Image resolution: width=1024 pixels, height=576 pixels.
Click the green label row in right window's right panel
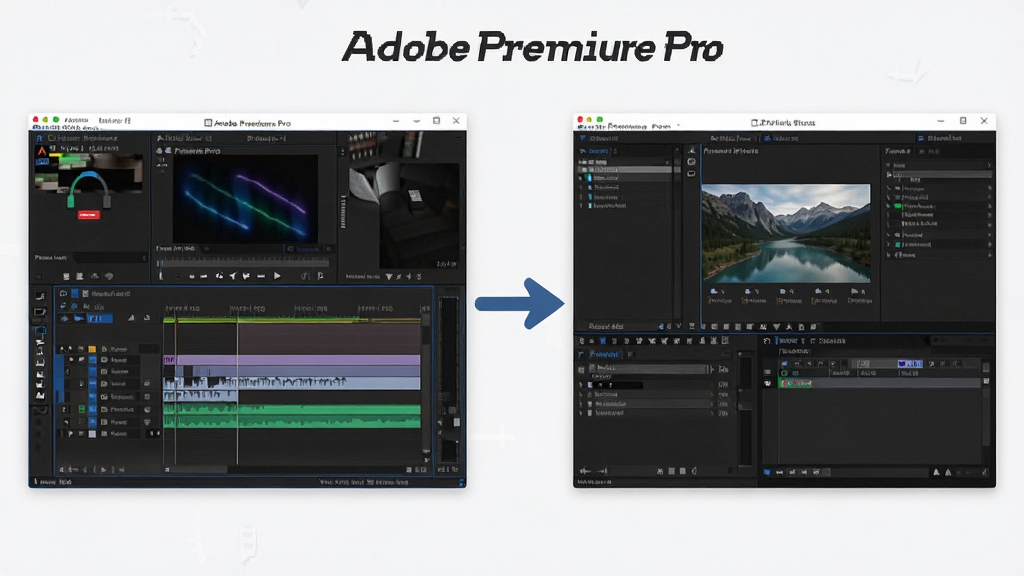pyautogui.click(x=938, y=206)
